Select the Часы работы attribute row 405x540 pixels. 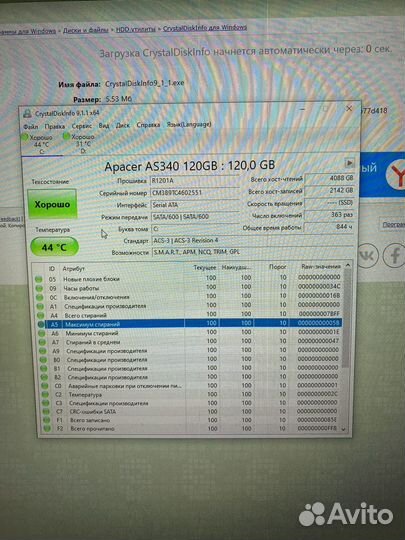[188, 288]
